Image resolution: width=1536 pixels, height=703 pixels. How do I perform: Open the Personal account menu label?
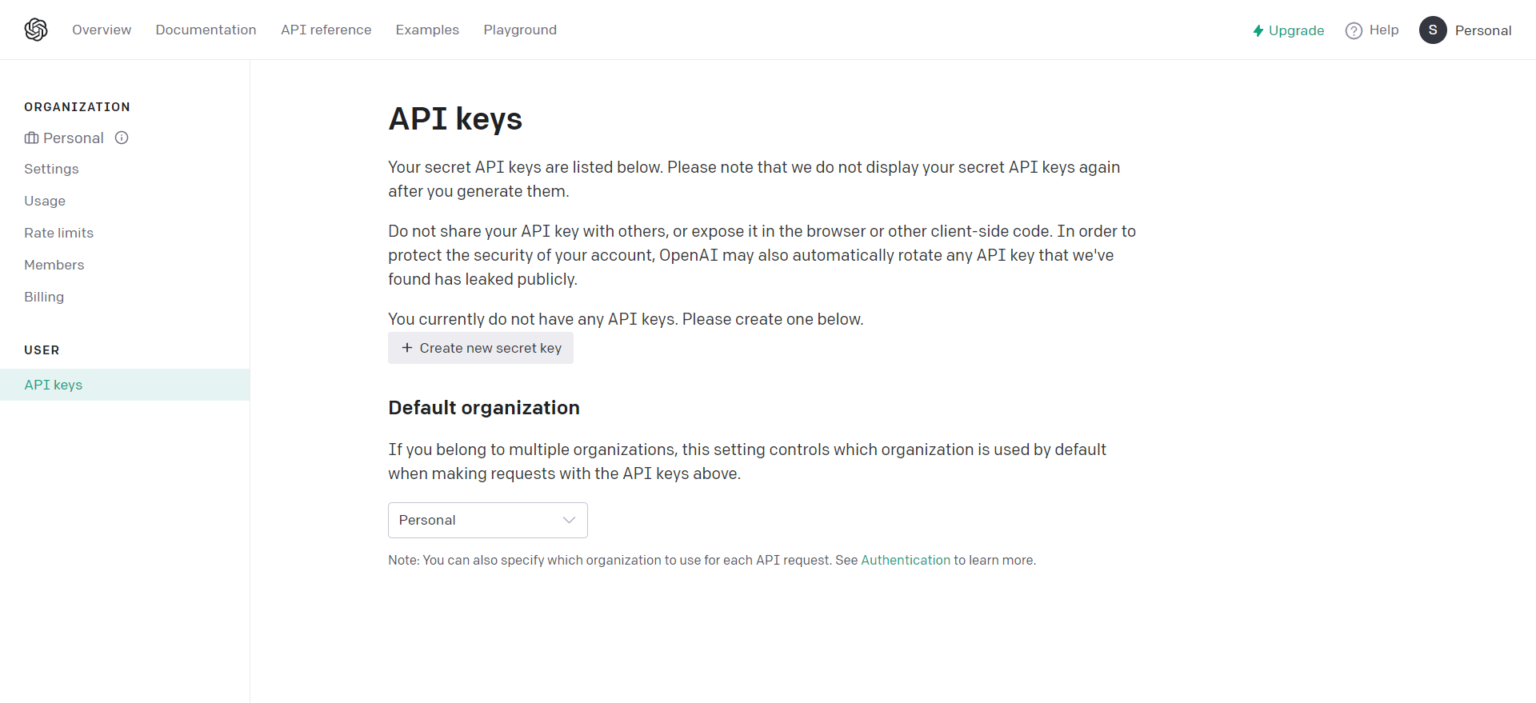click(1482, 31)
